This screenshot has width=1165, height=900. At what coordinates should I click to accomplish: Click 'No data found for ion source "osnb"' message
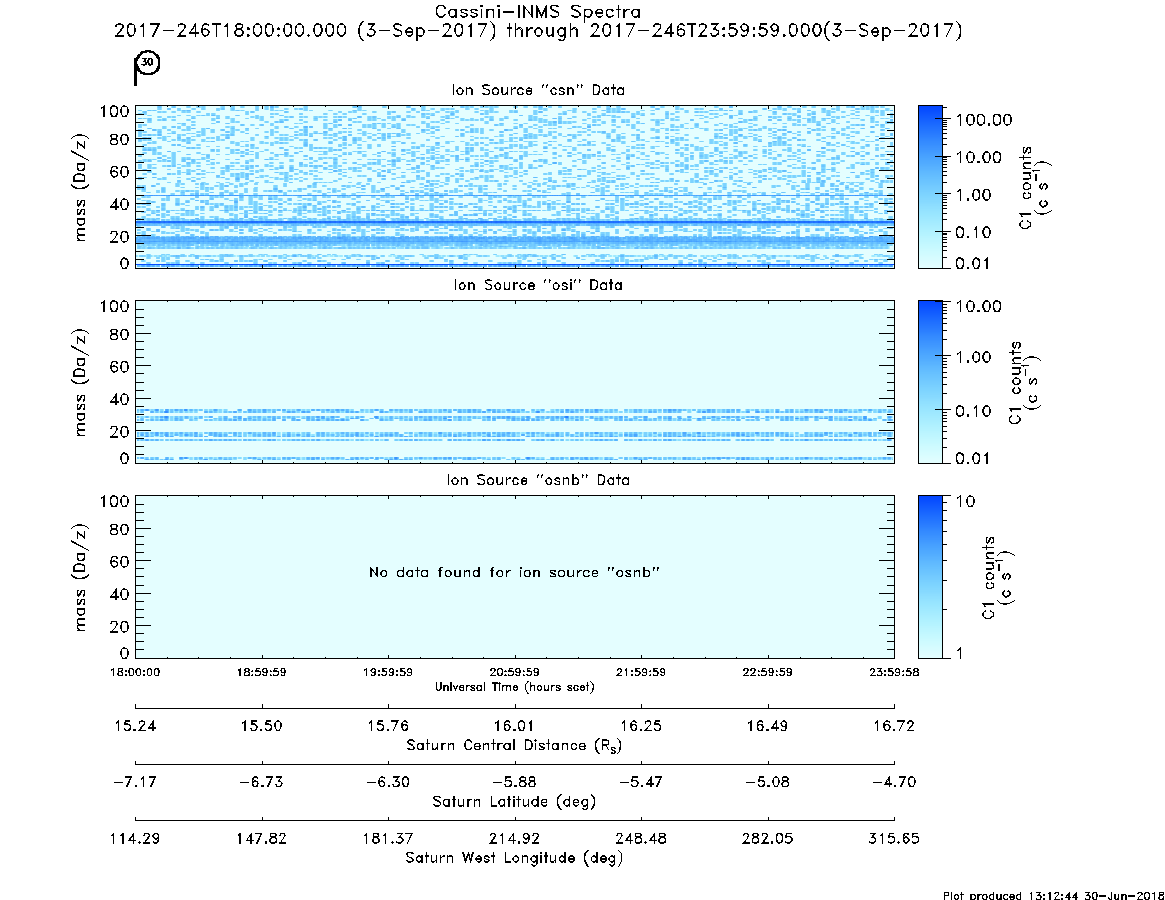(514, 572)
